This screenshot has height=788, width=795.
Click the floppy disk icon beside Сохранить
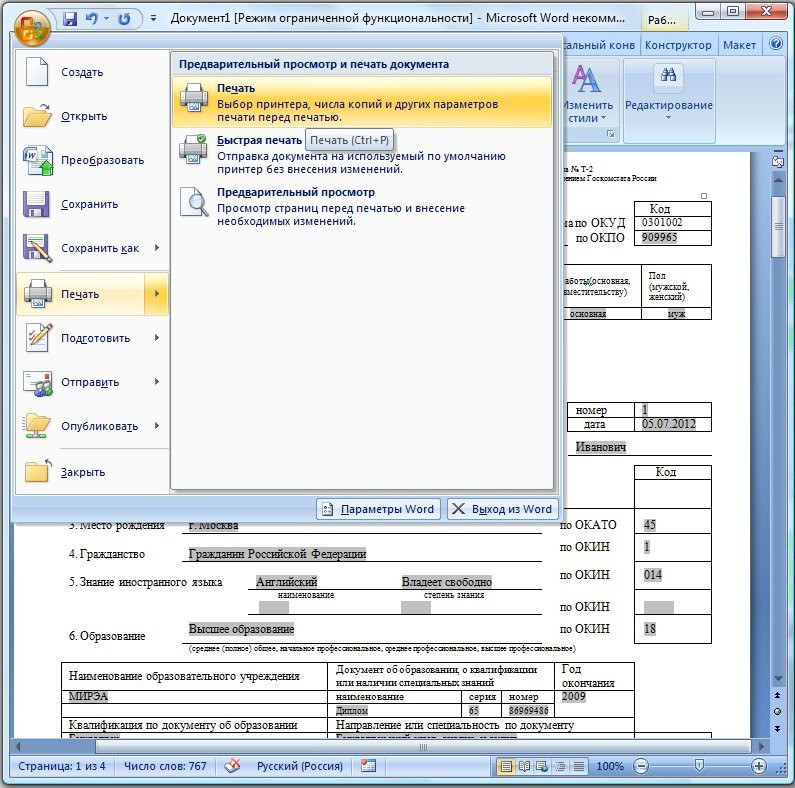pyautogui.click(x=36, y=204)
